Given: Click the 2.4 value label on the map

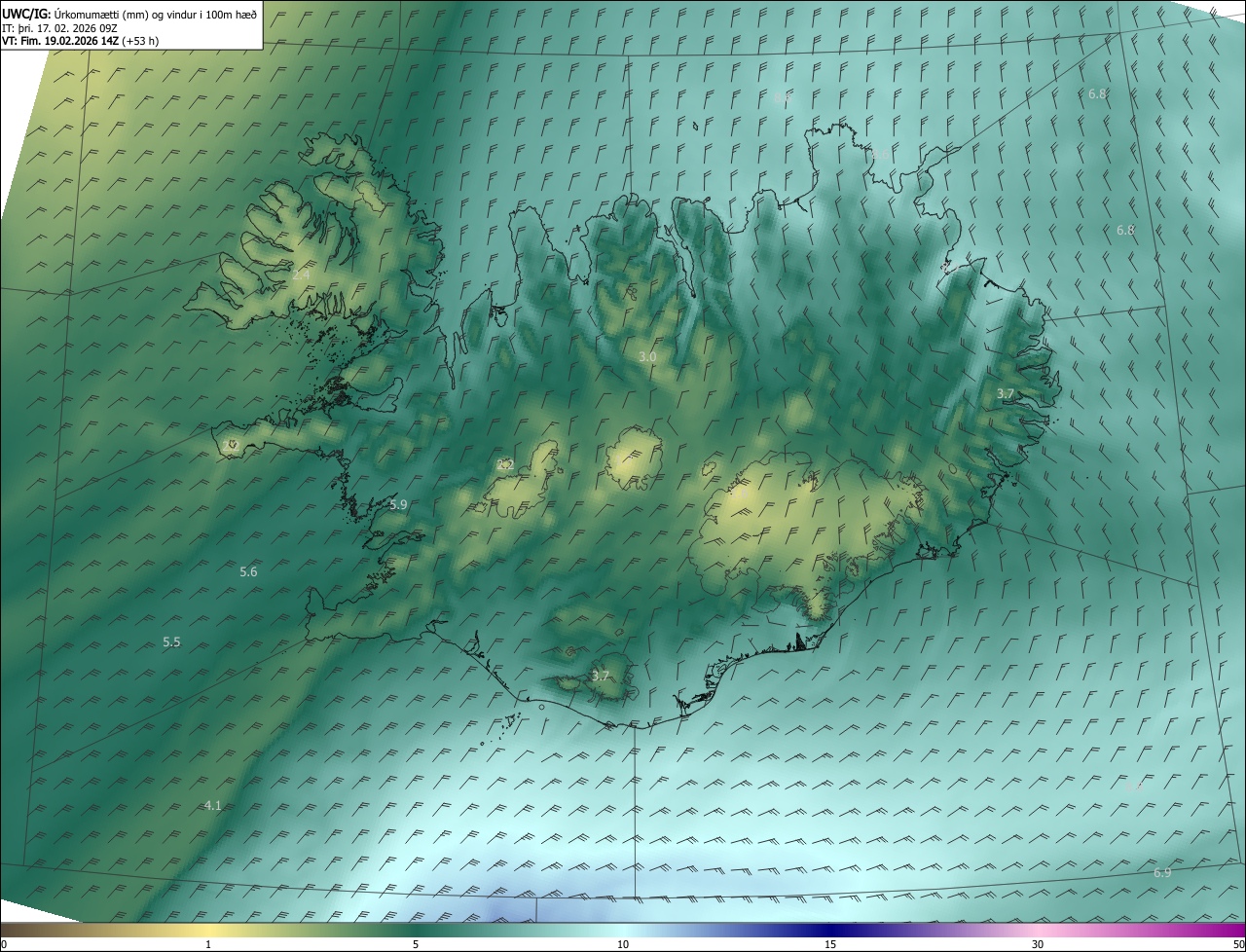Looking at the screenshot, I should pos(301,275).
